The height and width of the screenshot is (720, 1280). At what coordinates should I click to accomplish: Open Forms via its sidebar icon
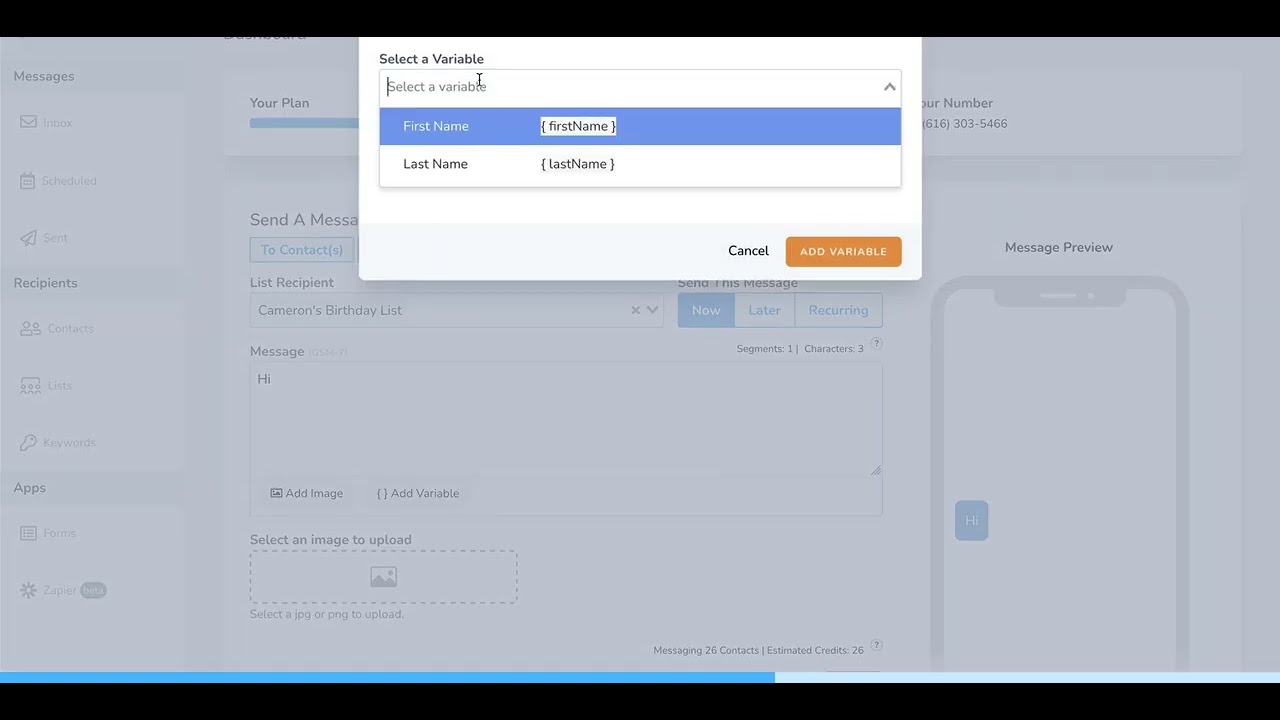[28, 533]
